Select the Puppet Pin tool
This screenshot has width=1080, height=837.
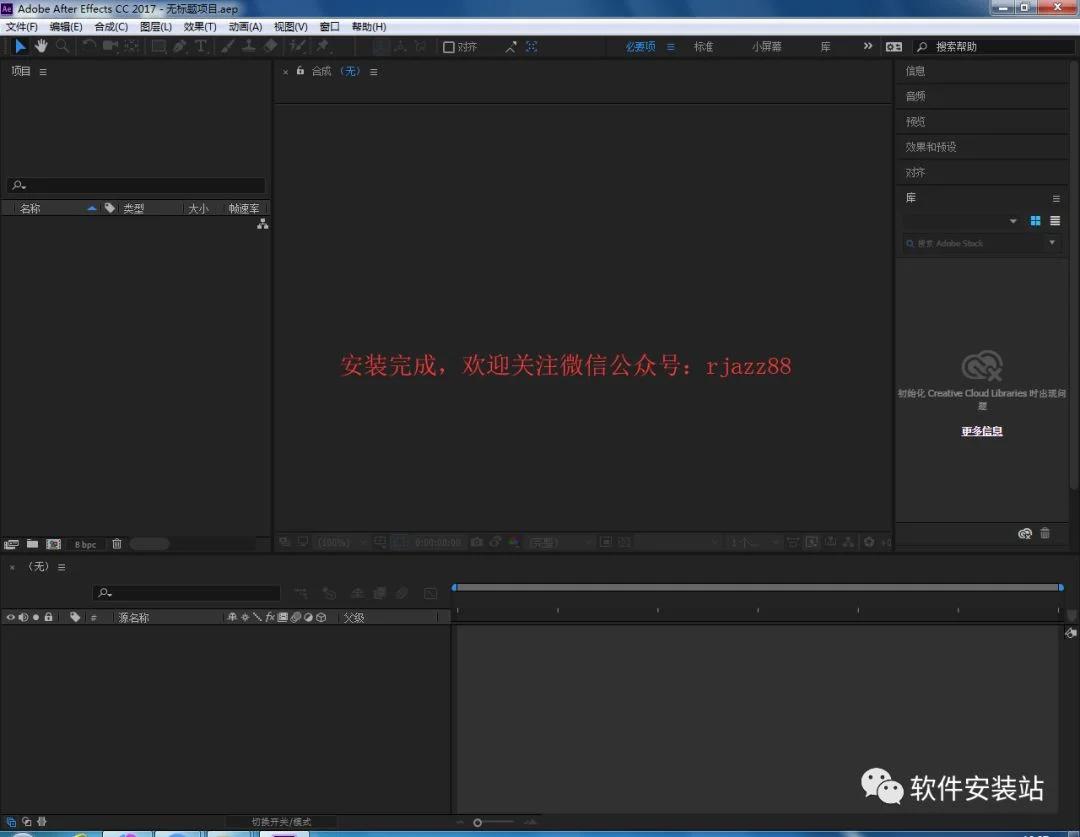click(322, 46)
